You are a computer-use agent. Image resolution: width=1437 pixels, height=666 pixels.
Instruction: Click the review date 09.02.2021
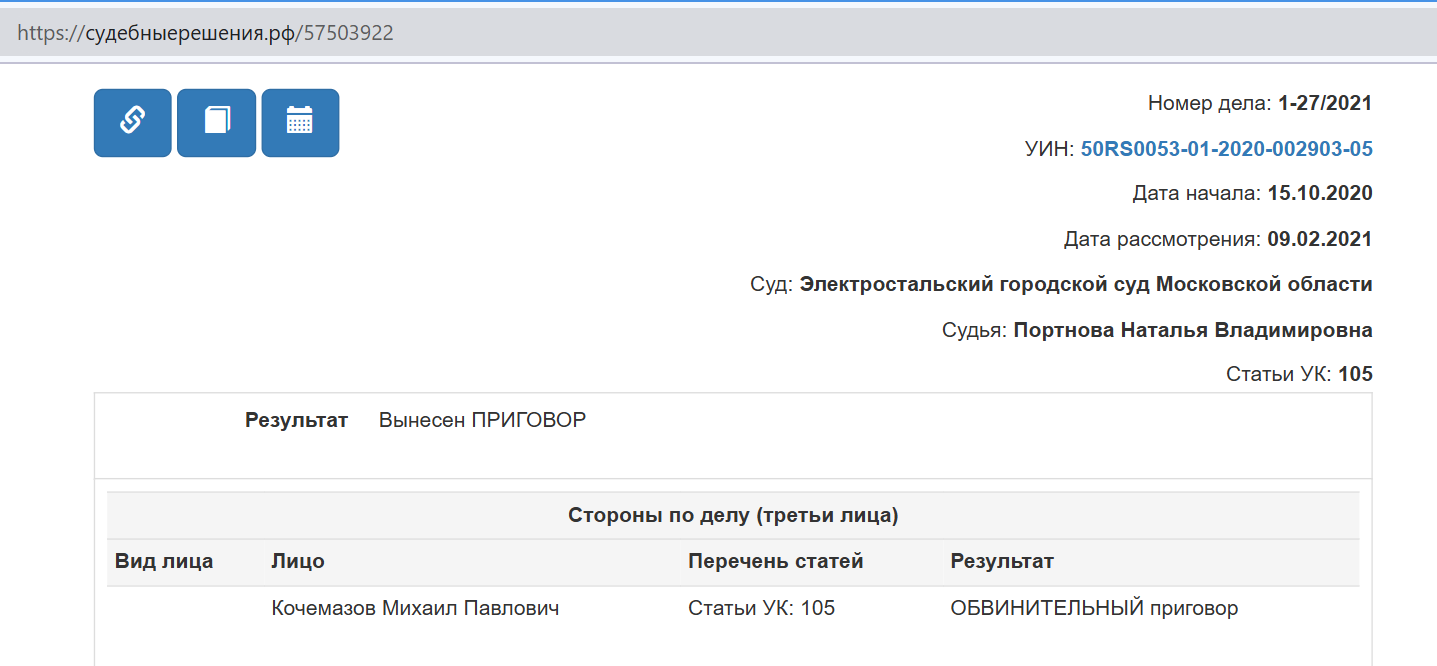click(x=1320, y=239)
